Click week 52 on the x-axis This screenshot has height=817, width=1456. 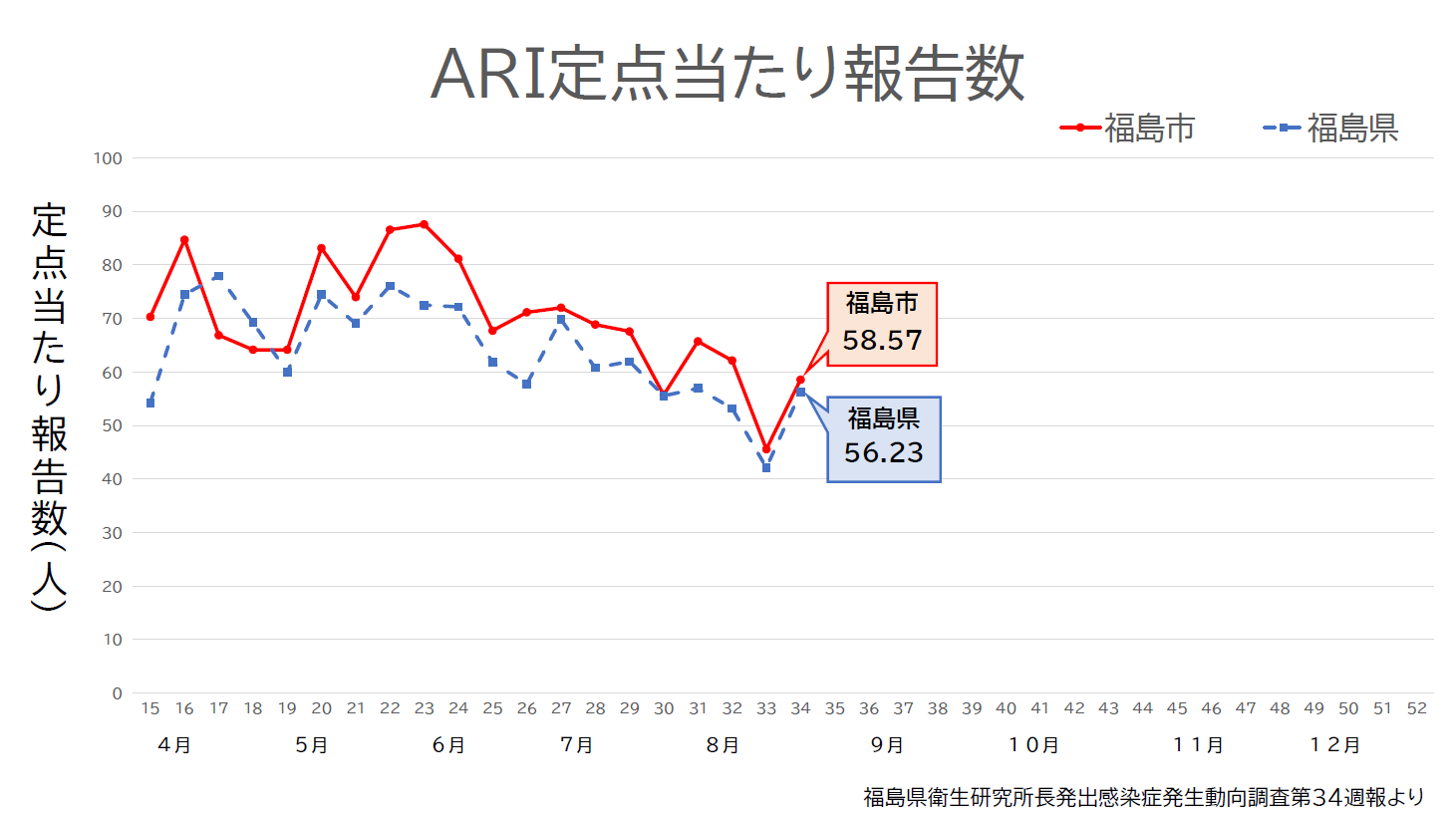(x=1417, y=708)
